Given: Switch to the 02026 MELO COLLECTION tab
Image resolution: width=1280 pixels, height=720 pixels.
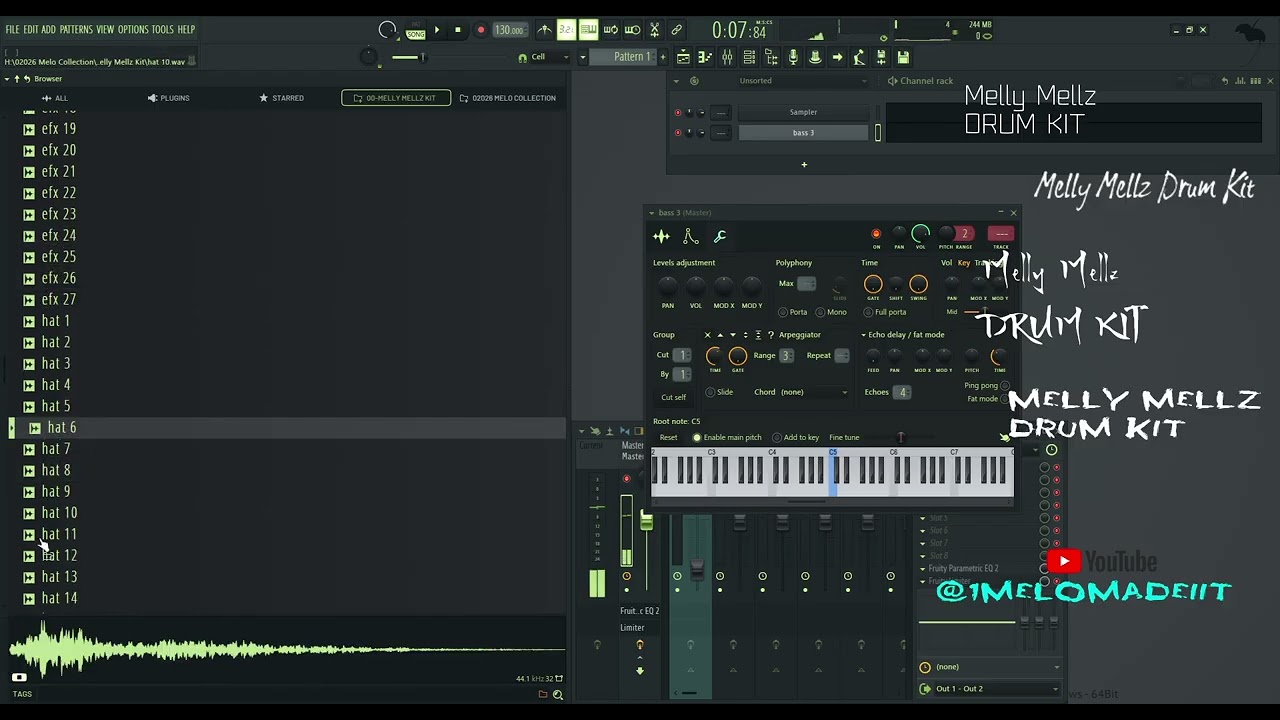Looking at the screenshot, I should click(x=507, y=98).
